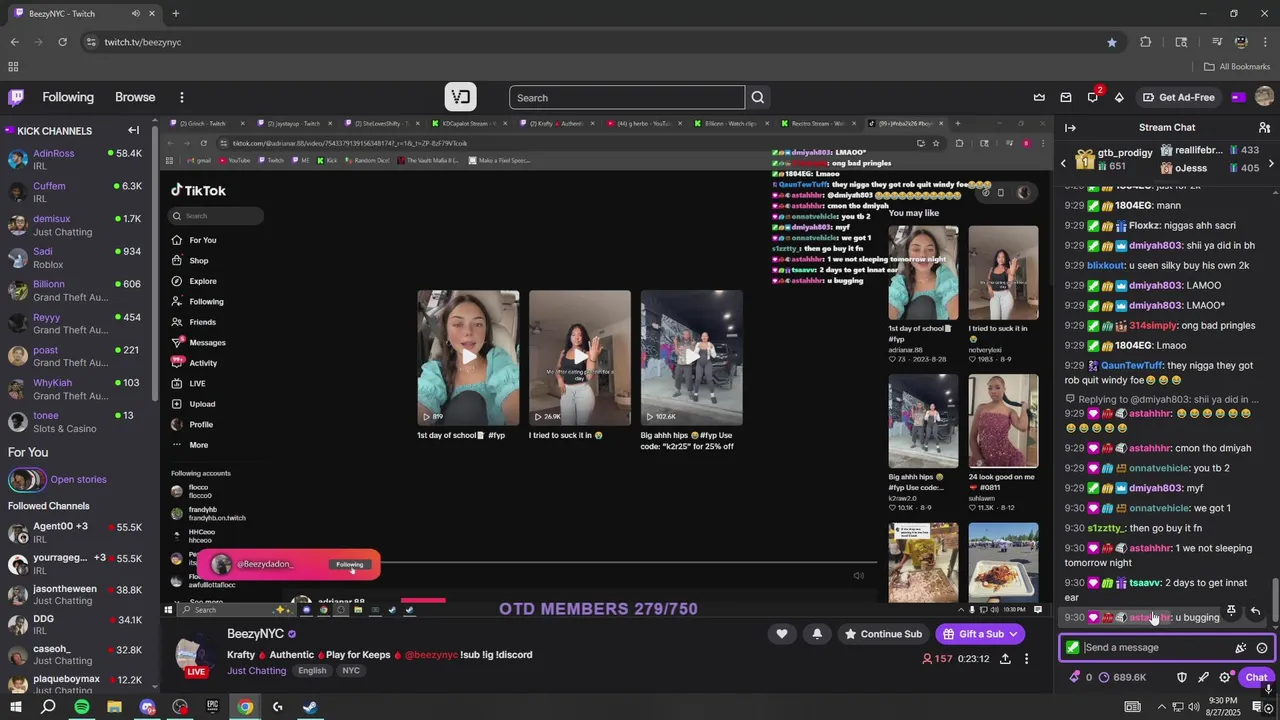This screenshot has width=1280, height=720.
Task: Open the Prime loot crown icon
Action: [x=1039, y=97]
